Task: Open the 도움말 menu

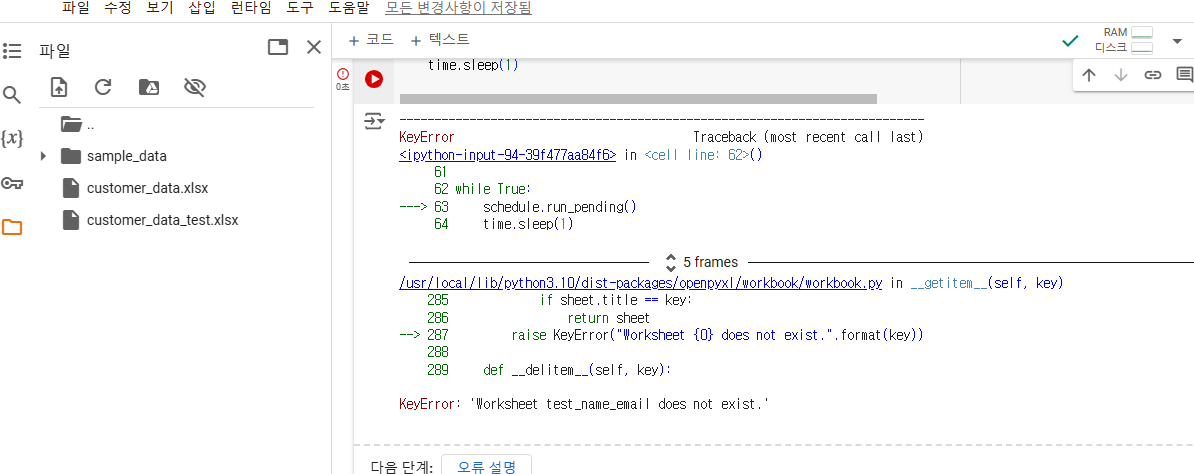Action: (x=349, y=8)
